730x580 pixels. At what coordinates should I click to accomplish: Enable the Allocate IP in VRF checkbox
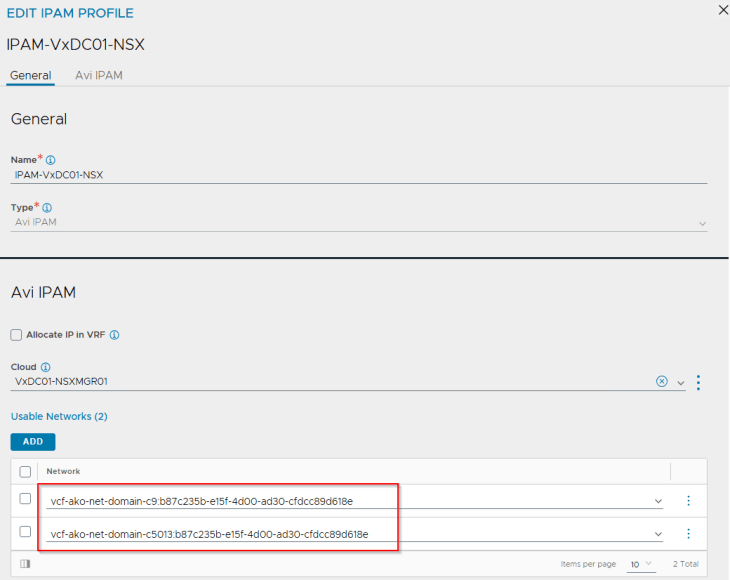[16, 335]
